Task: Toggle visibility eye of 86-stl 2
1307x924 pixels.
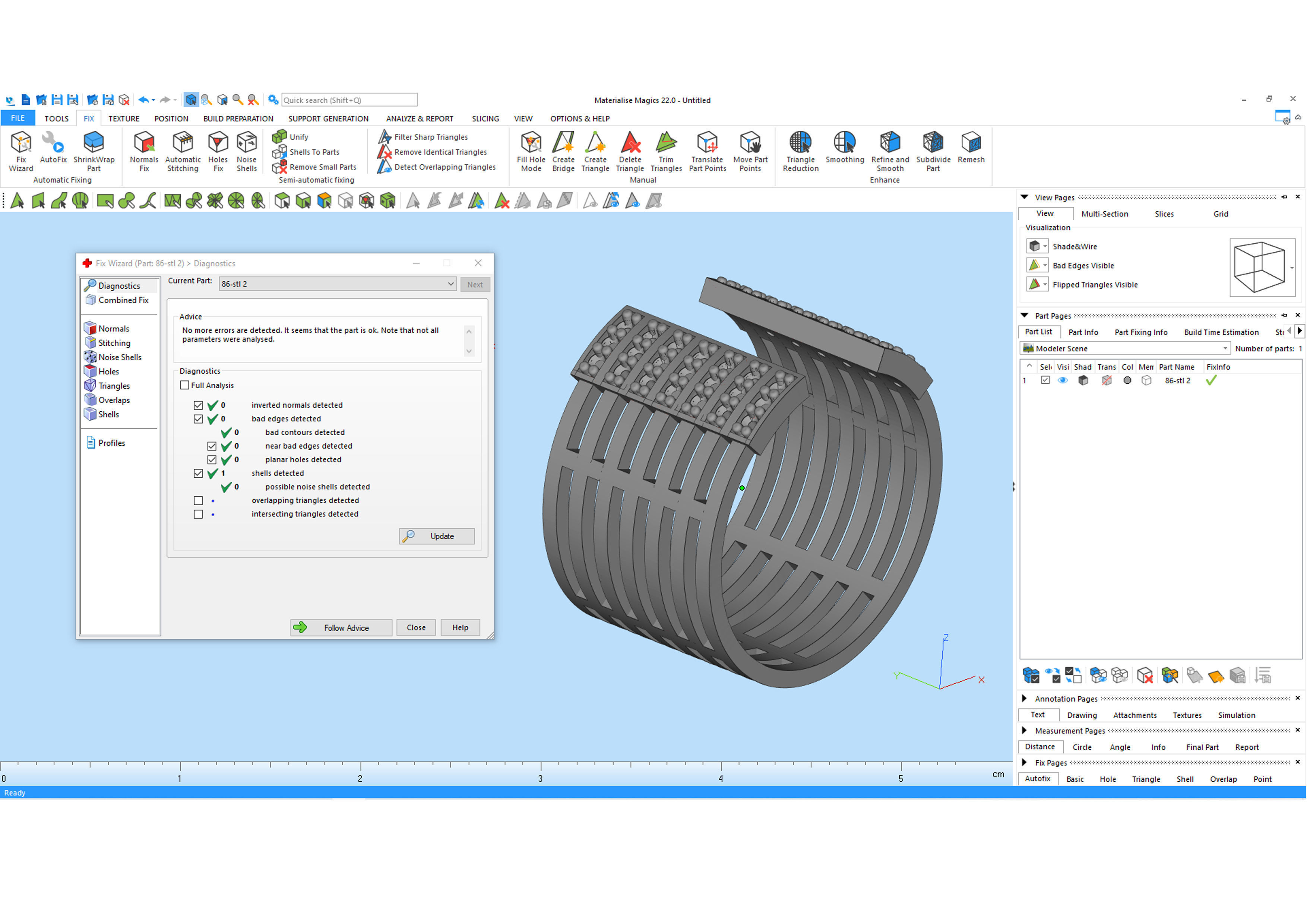Action: (x=1062, y=381)
